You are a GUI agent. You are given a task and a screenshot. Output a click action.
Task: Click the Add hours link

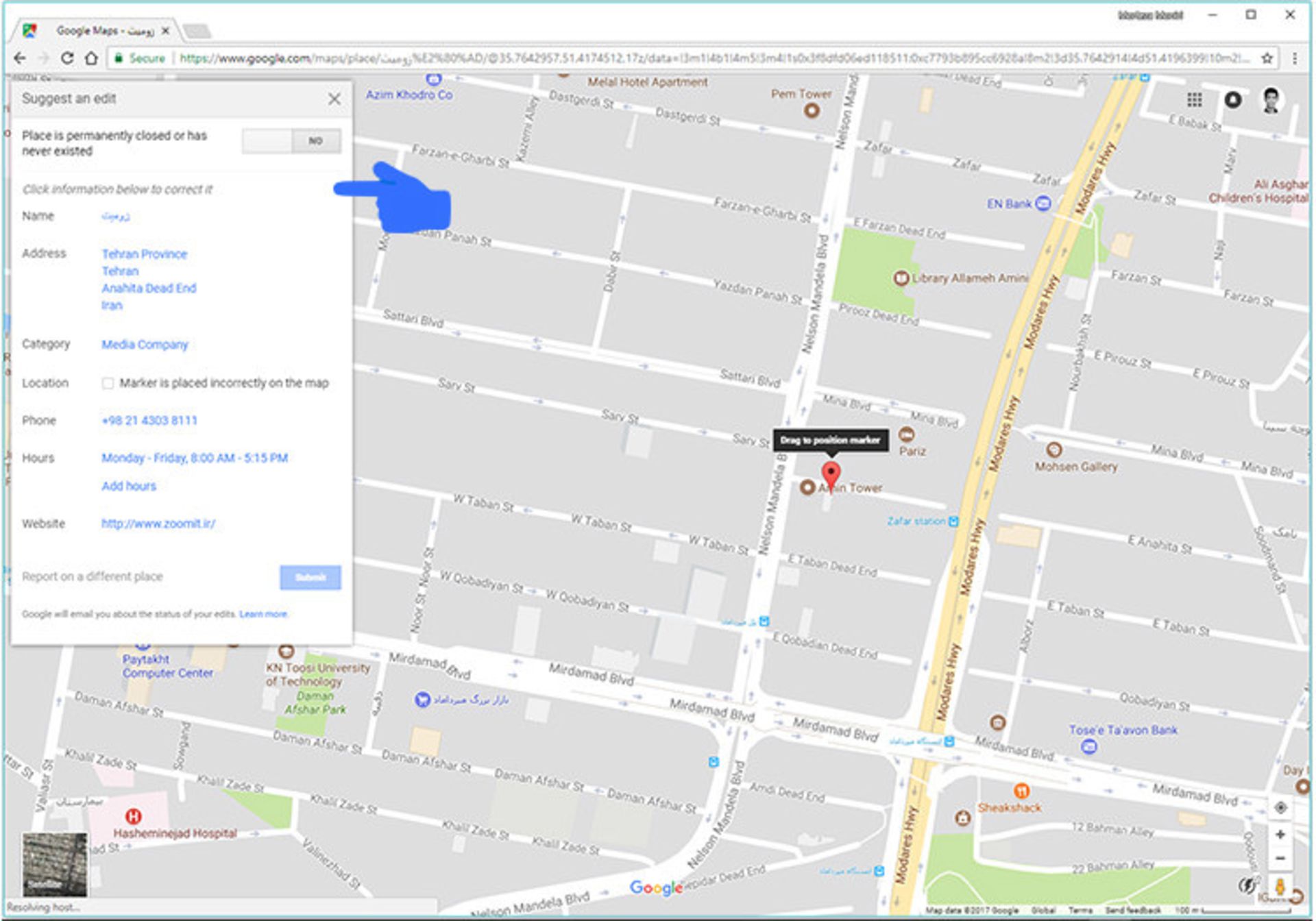(129, 486)
